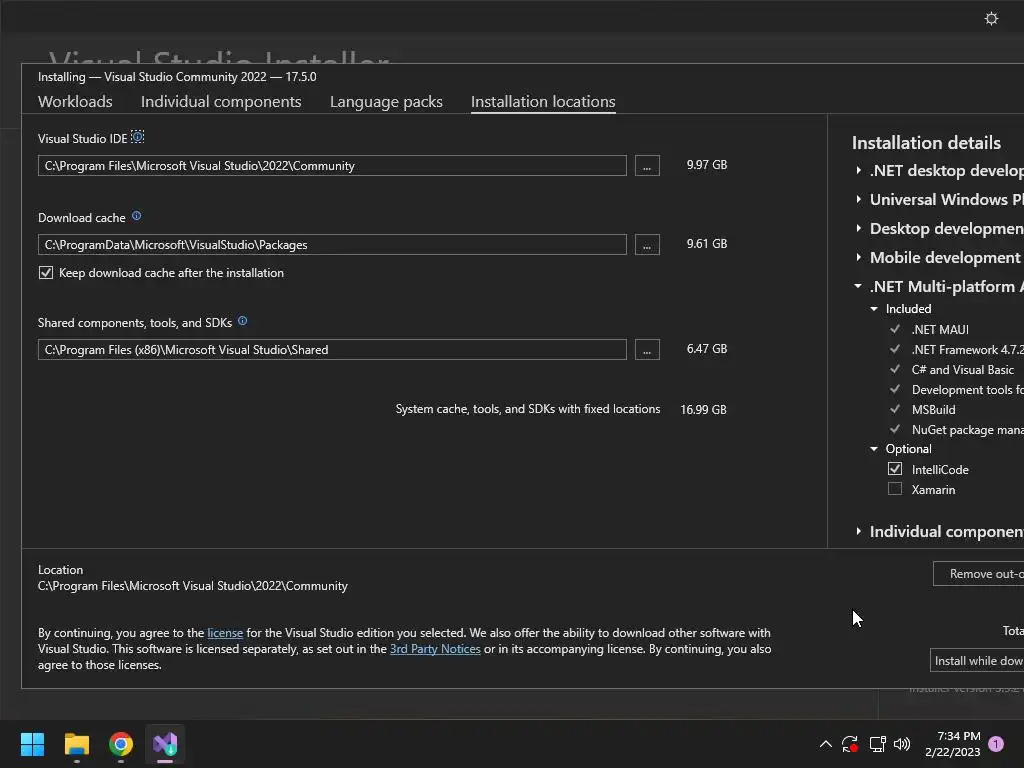Select the Installation locations tab
The height and width of the screenshot is (768, 1024).
click(543, 102)
